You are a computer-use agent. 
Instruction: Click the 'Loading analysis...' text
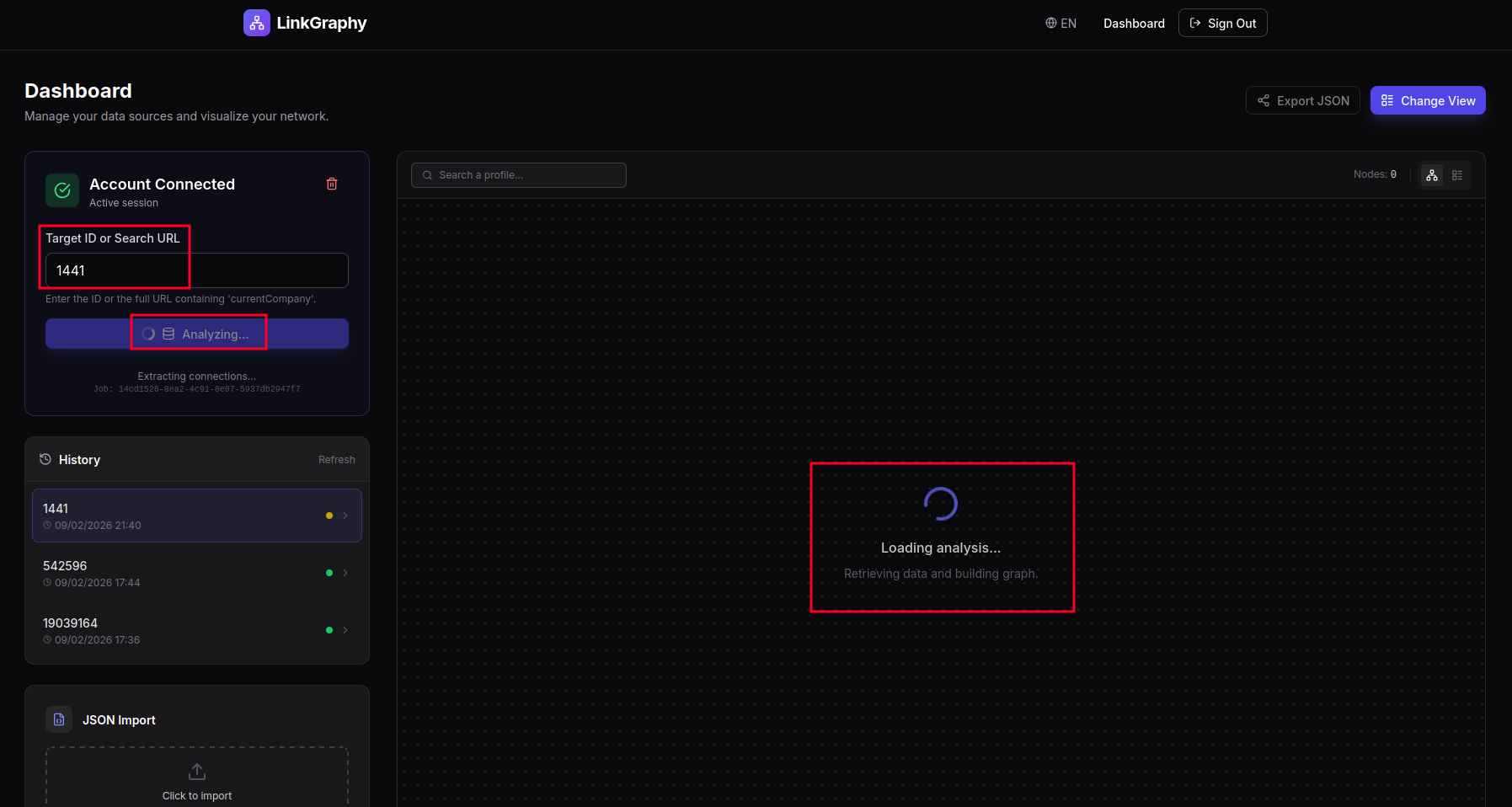tap(941, 548)
